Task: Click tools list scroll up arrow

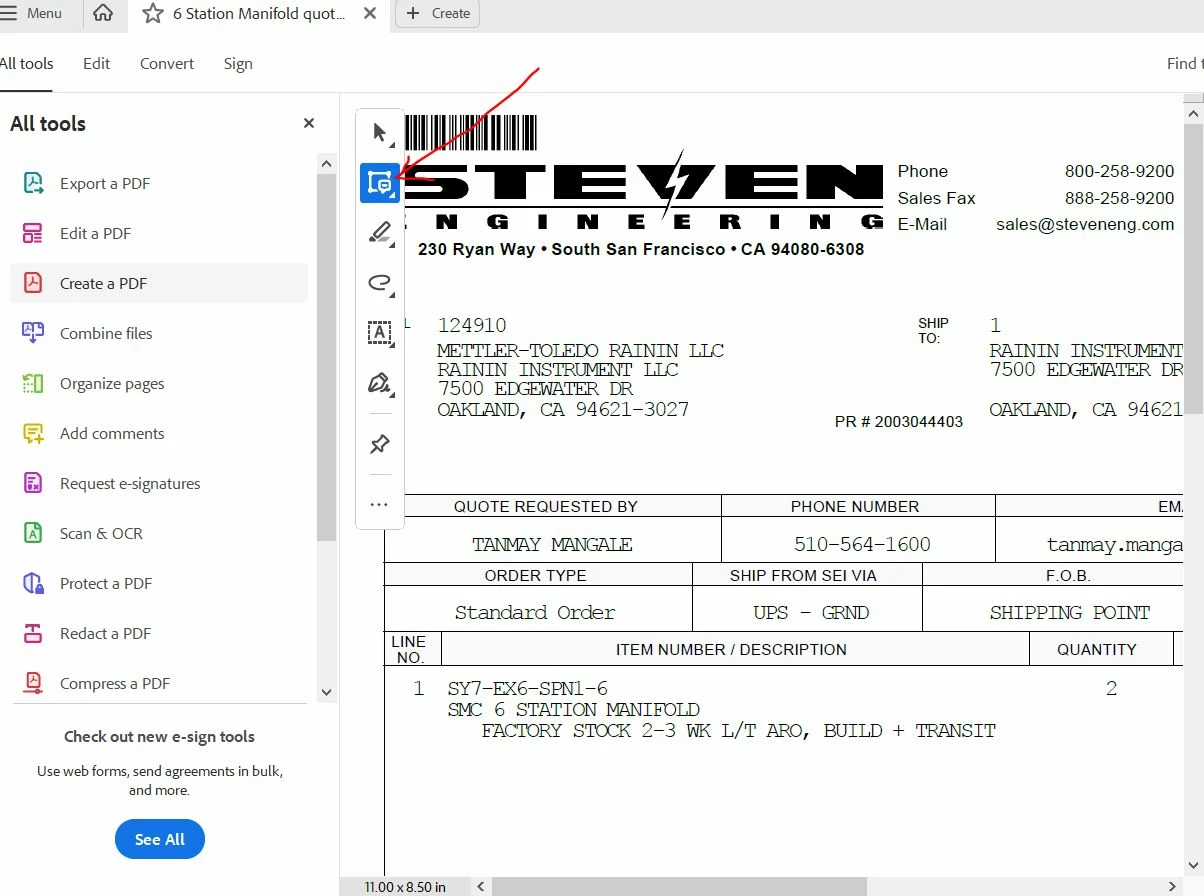Action: click(x=326, y=163)
